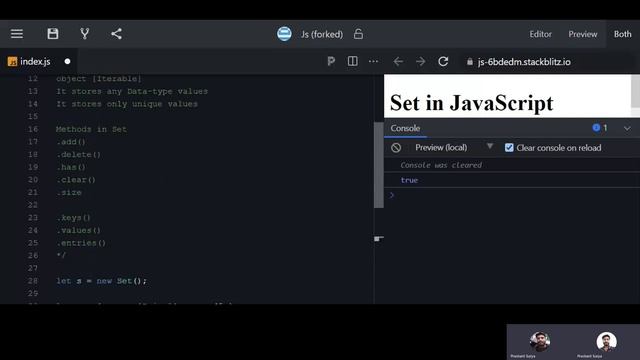
Task: Click the .keys() line in the editor
Action: [x=73, y=218]
